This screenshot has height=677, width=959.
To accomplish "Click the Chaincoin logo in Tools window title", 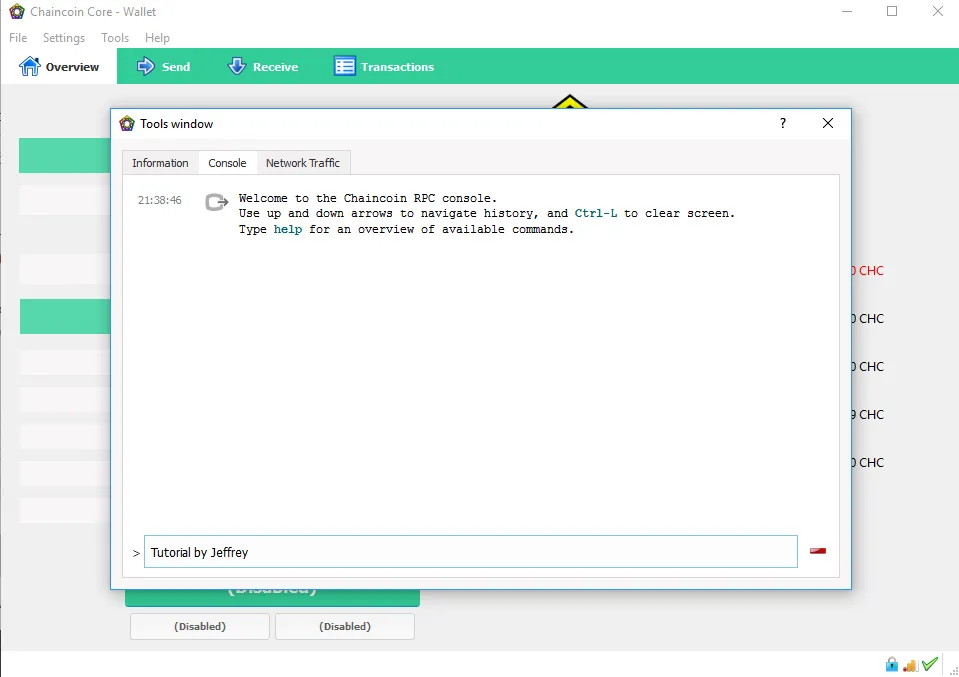I will click(x=127, y=124).
